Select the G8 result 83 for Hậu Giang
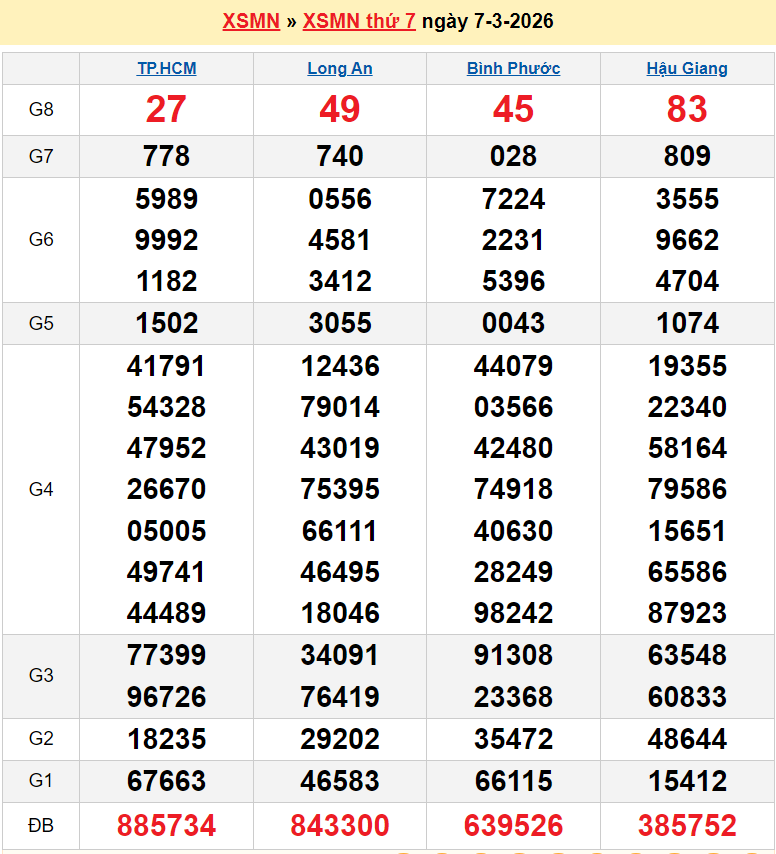776x854 pixels. click(687, 109)
